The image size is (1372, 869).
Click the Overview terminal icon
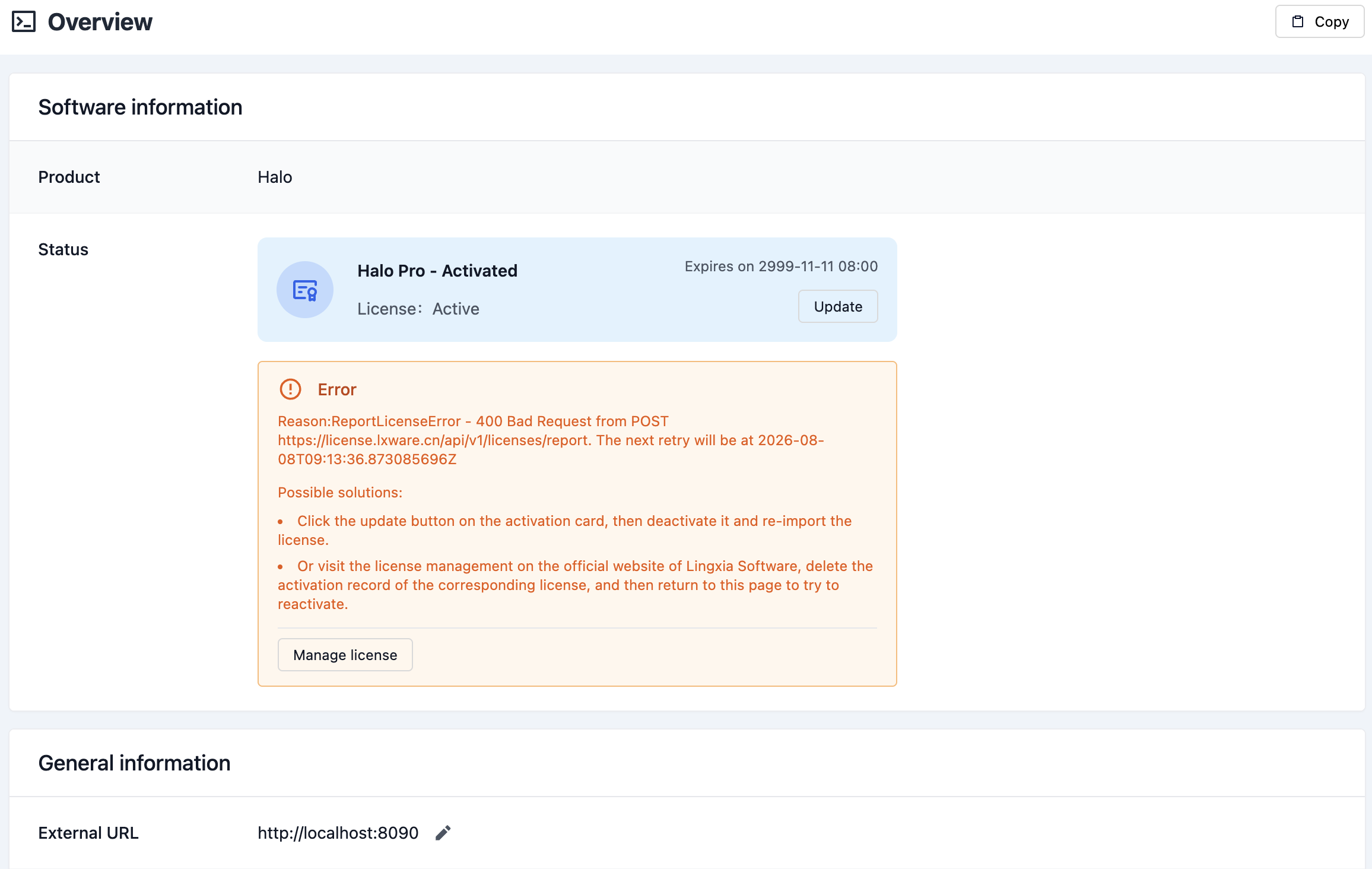pyautogui.click(x=24, y=22)
